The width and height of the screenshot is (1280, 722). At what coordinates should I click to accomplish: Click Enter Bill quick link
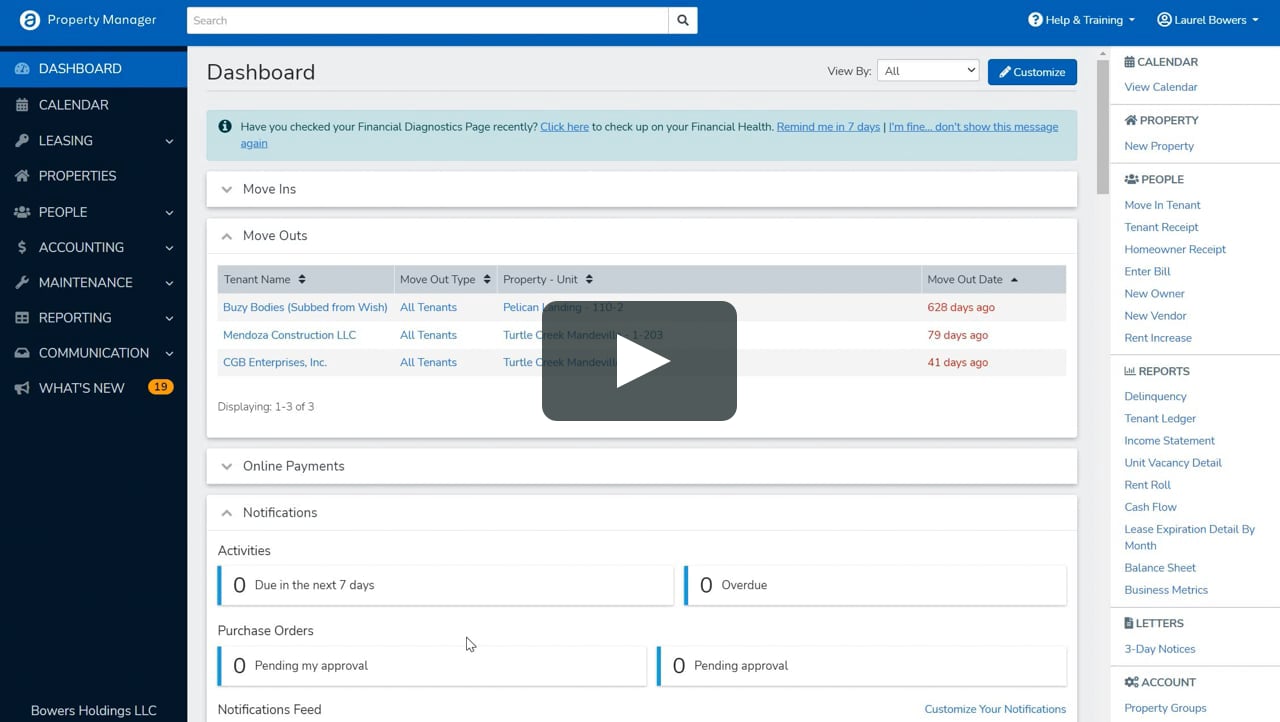coord(1147,271)
